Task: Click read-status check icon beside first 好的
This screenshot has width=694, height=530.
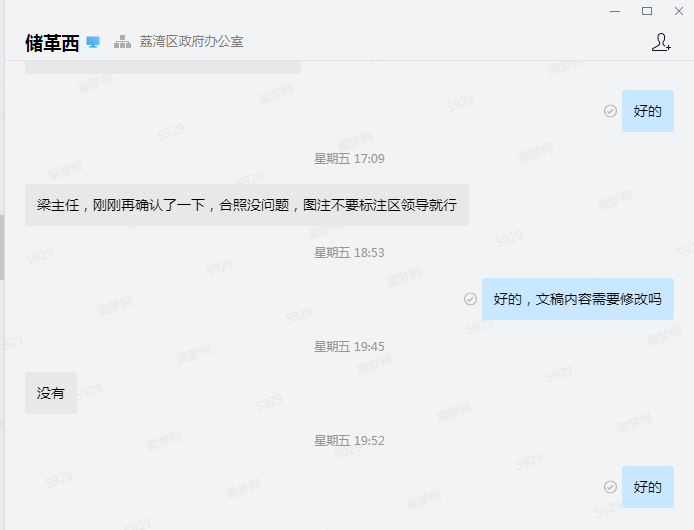Action: (610, 111)
